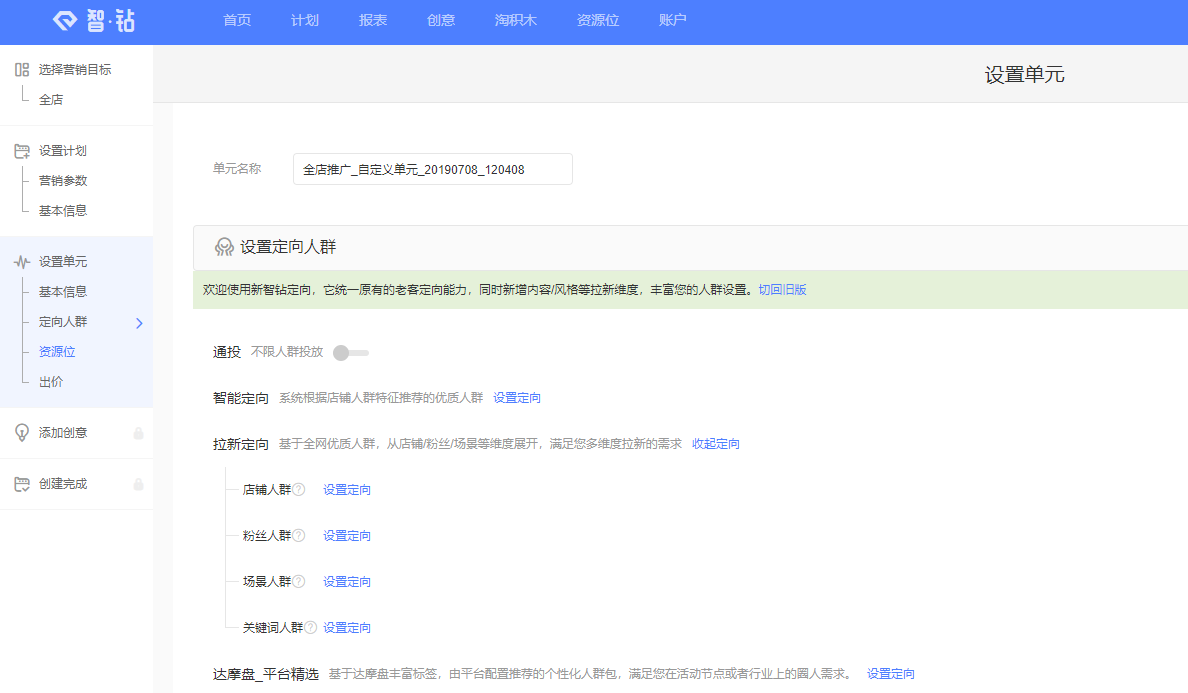1188x693 pixels.
Task: Click 选择营销目标 sidebar label
Action: coord(75,70)
